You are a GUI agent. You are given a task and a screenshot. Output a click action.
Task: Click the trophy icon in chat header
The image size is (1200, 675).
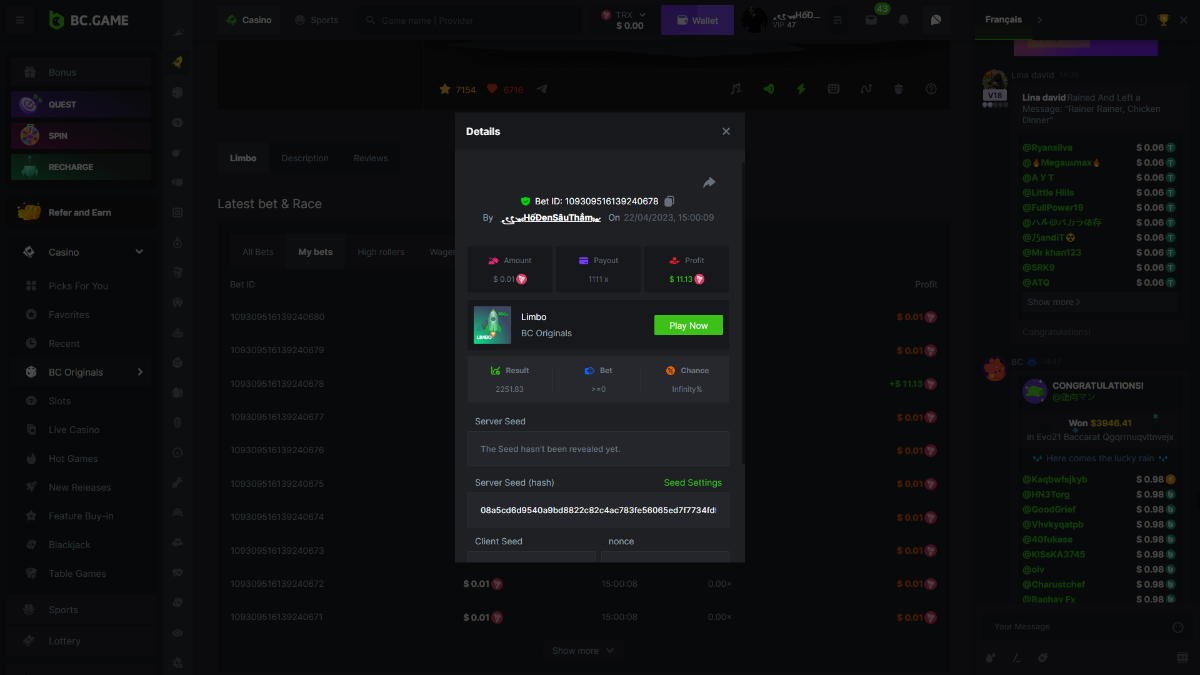coord(1163,20)
